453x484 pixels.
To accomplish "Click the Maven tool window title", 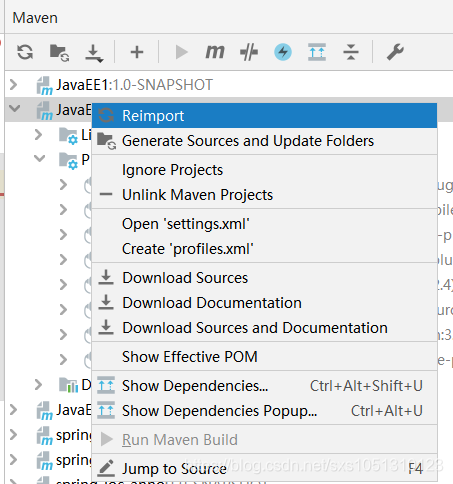I will pyautogui.click(x=35, y=18).
